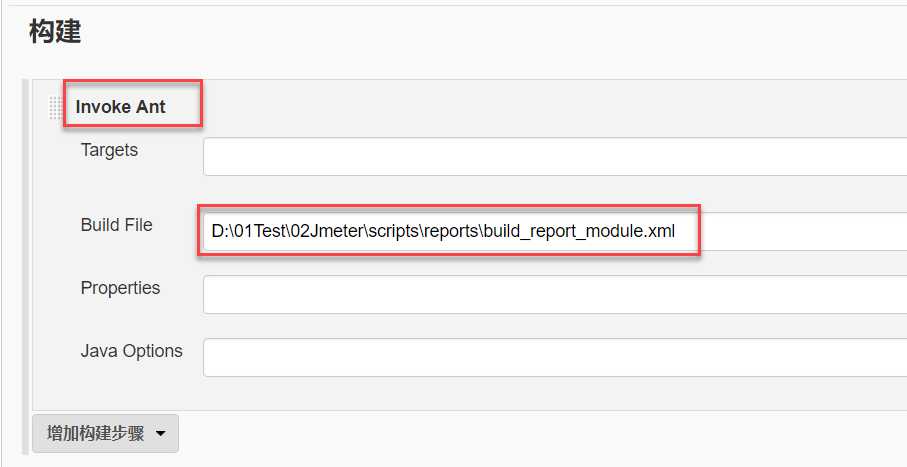
Task: Click the drag handle beside Invoke Ant
Action: tap(56, 108)
